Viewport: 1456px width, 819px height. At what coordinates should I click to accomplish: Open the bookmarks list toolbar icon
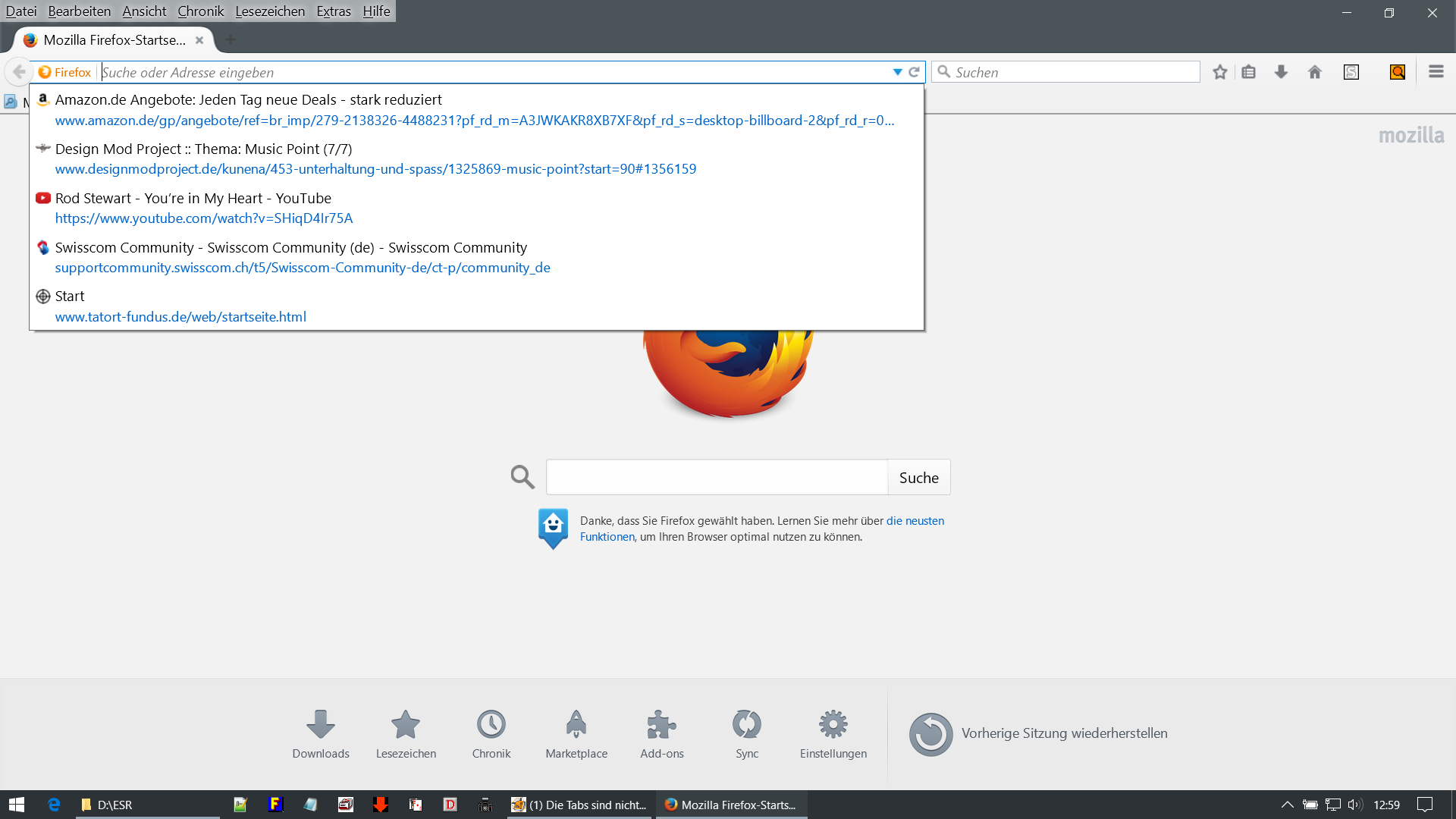pyautogui.click(x=1249, y=72)
